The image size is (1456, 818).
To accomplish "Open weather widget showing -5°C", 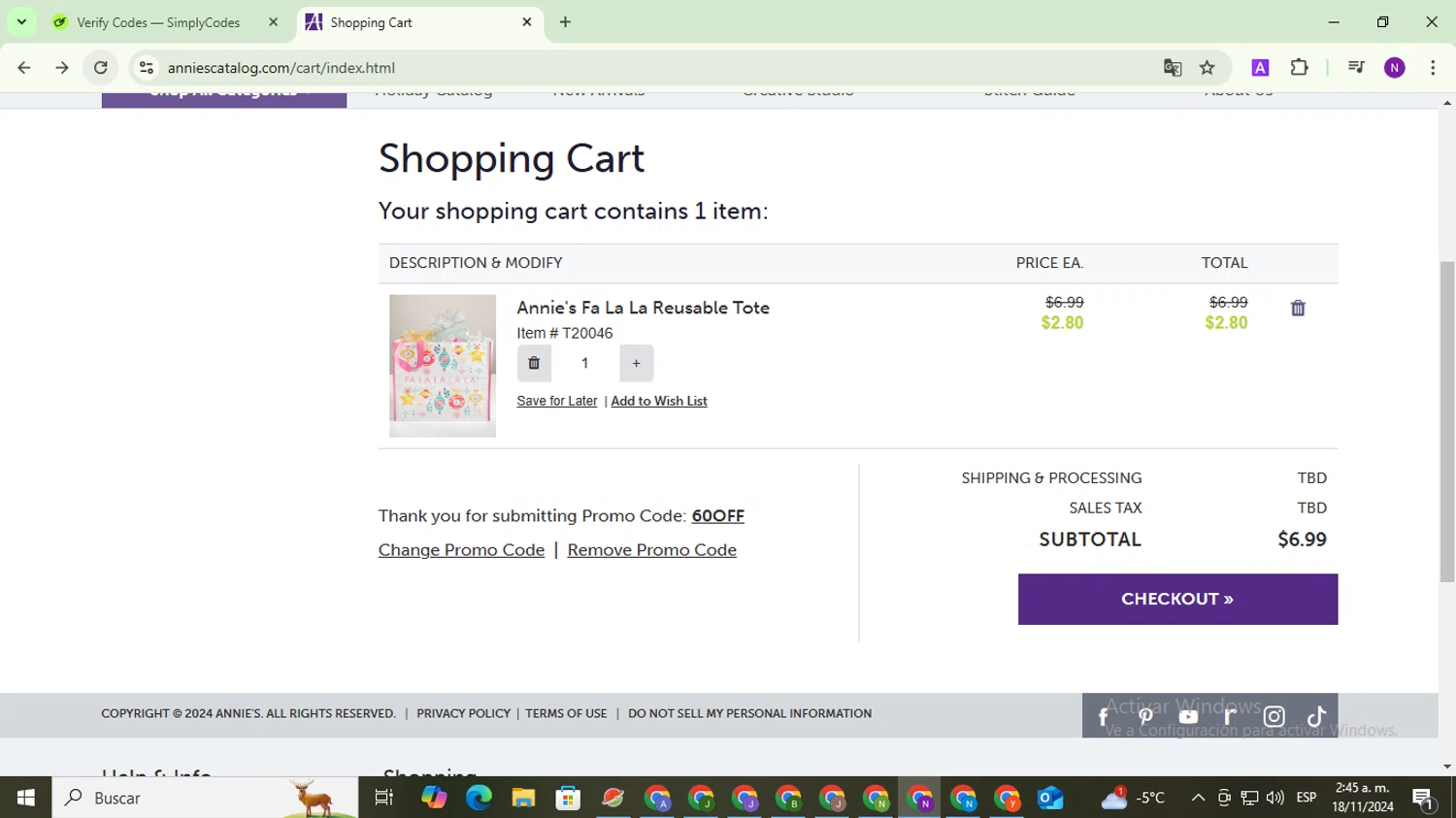I will point(1133,798).
